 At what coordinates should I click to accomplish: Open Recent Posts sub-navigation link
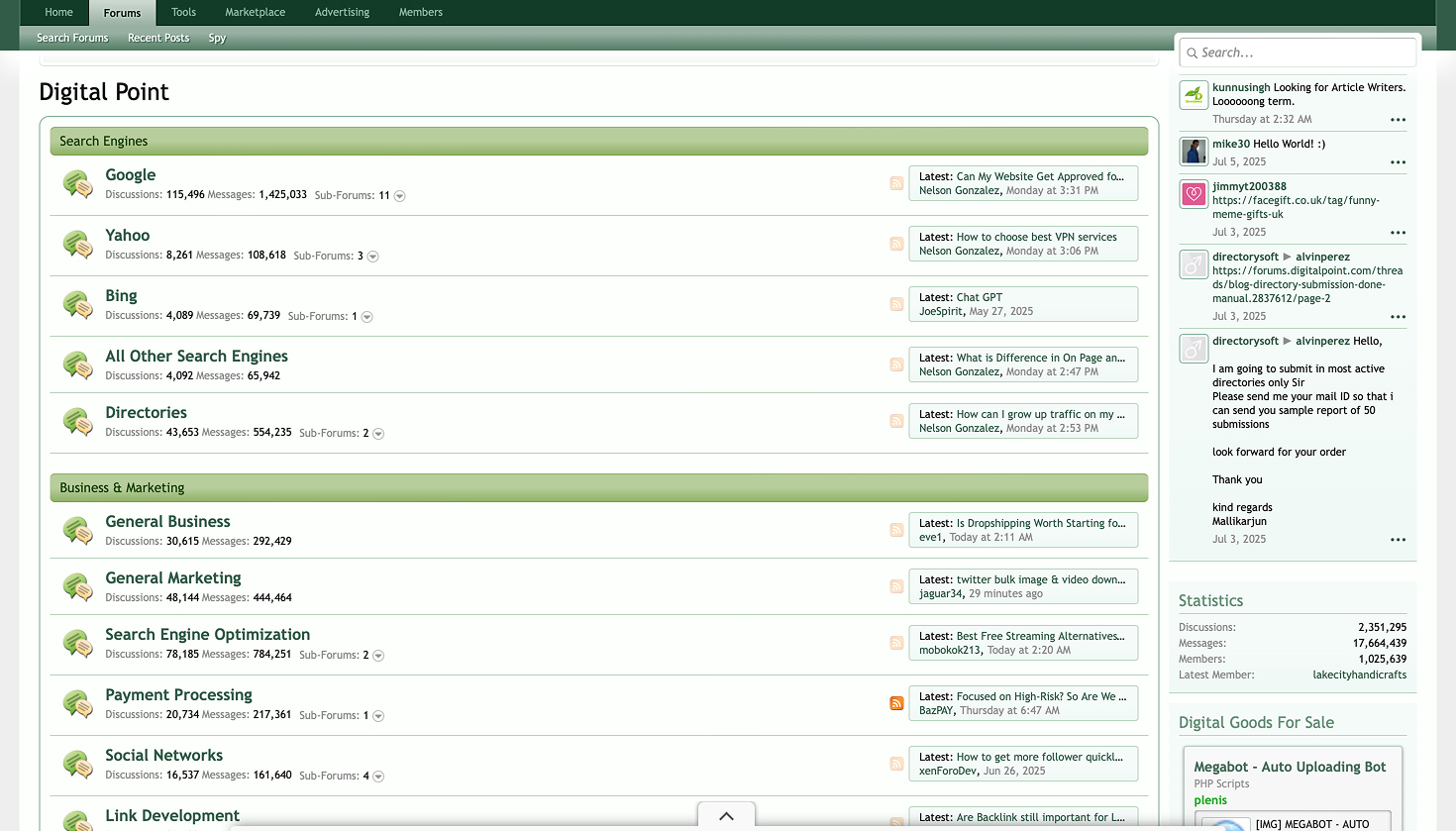click(158, 38)
